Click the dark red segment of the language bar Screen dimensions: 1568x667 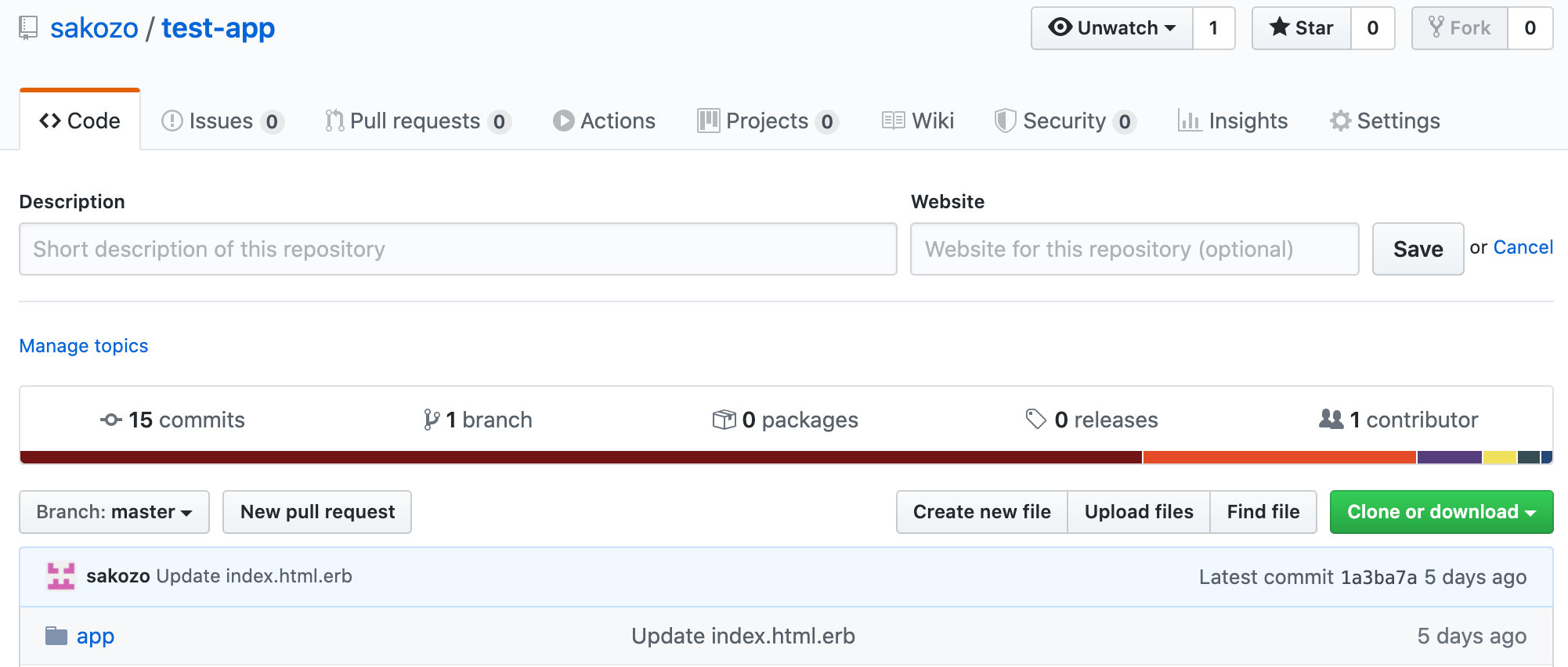(x=580, y=457)
